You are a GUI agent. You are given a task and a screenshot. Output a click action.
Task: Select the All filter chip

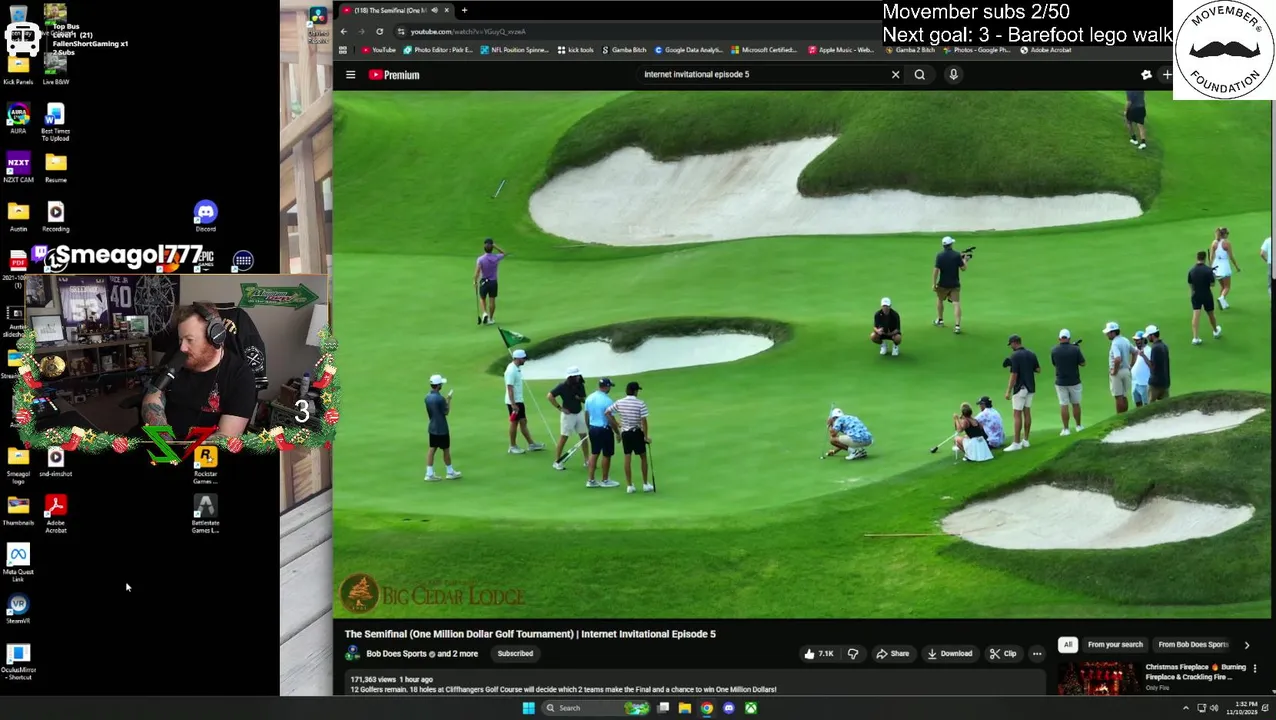[1068, 645]
